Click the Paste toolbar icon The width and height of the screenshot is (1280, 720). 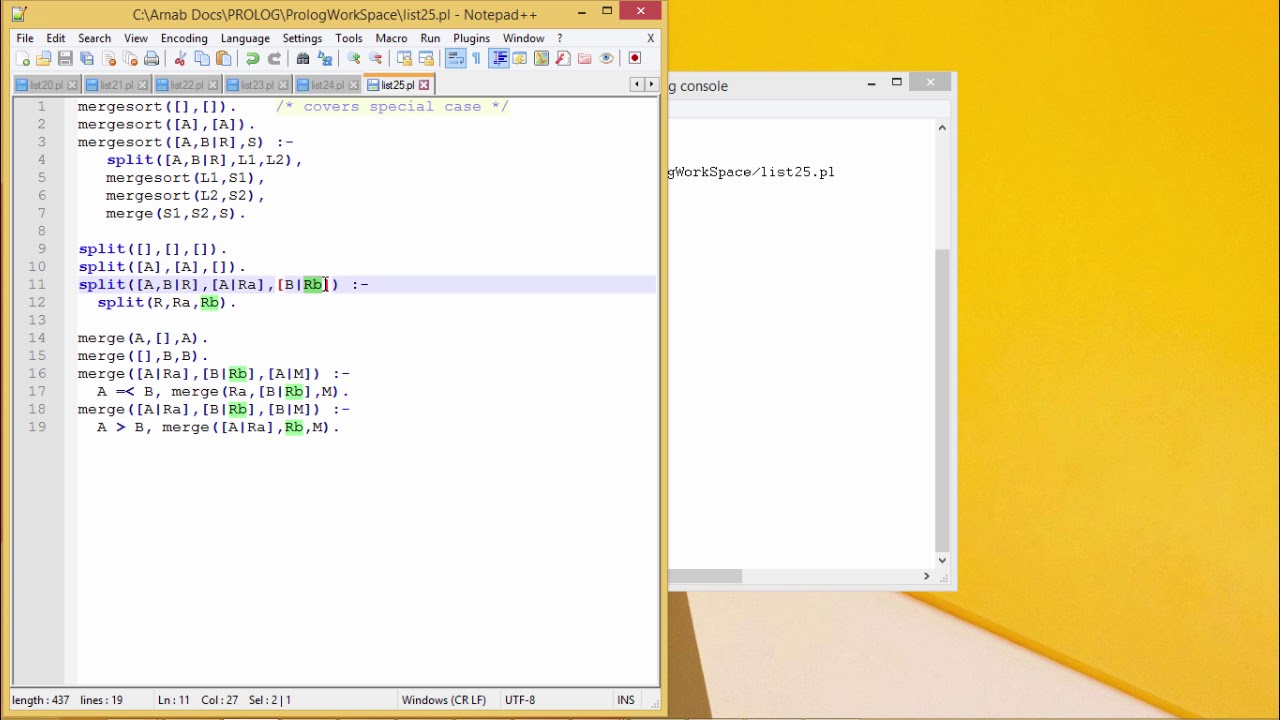click(224, 59)
